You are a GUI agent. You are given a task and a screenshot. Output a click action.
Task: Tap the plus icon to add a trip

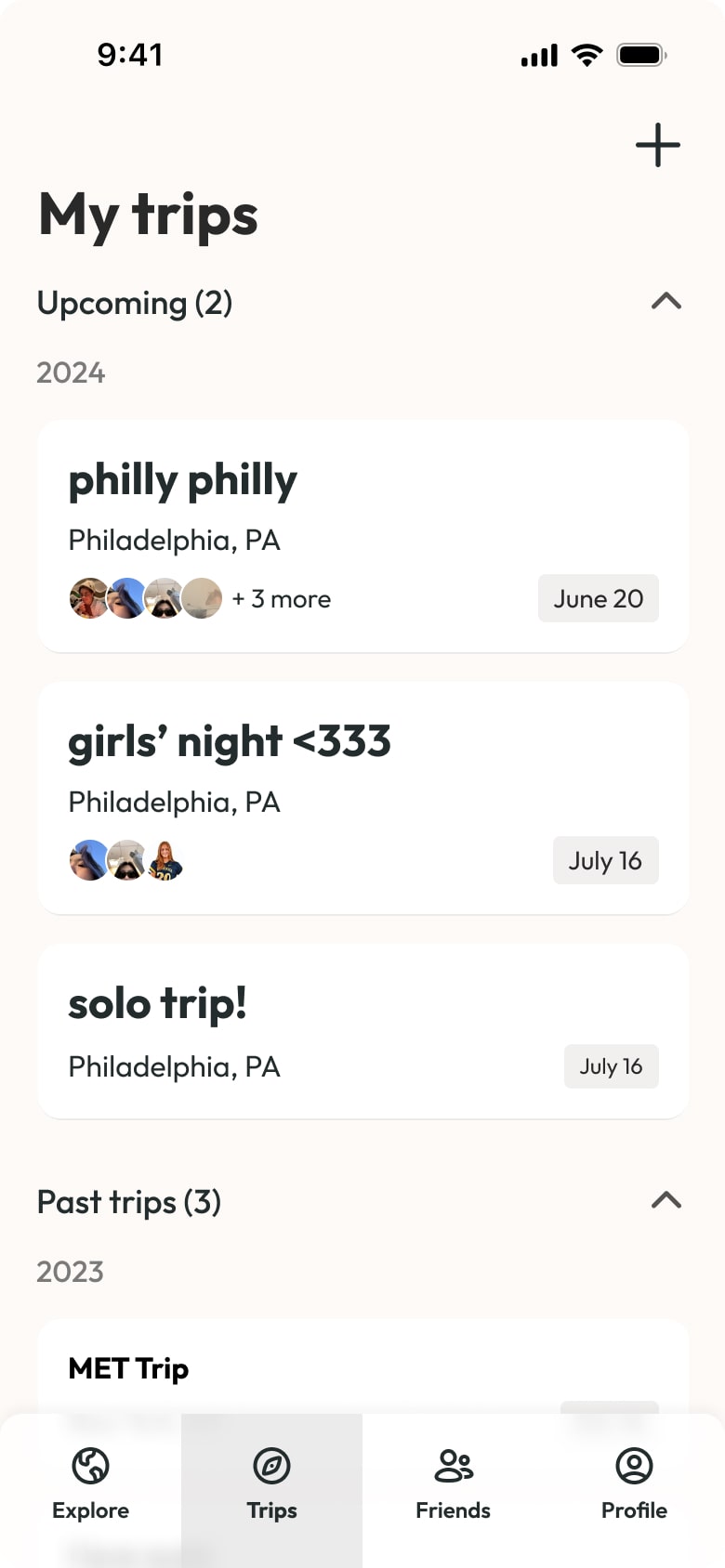point(658,145)
